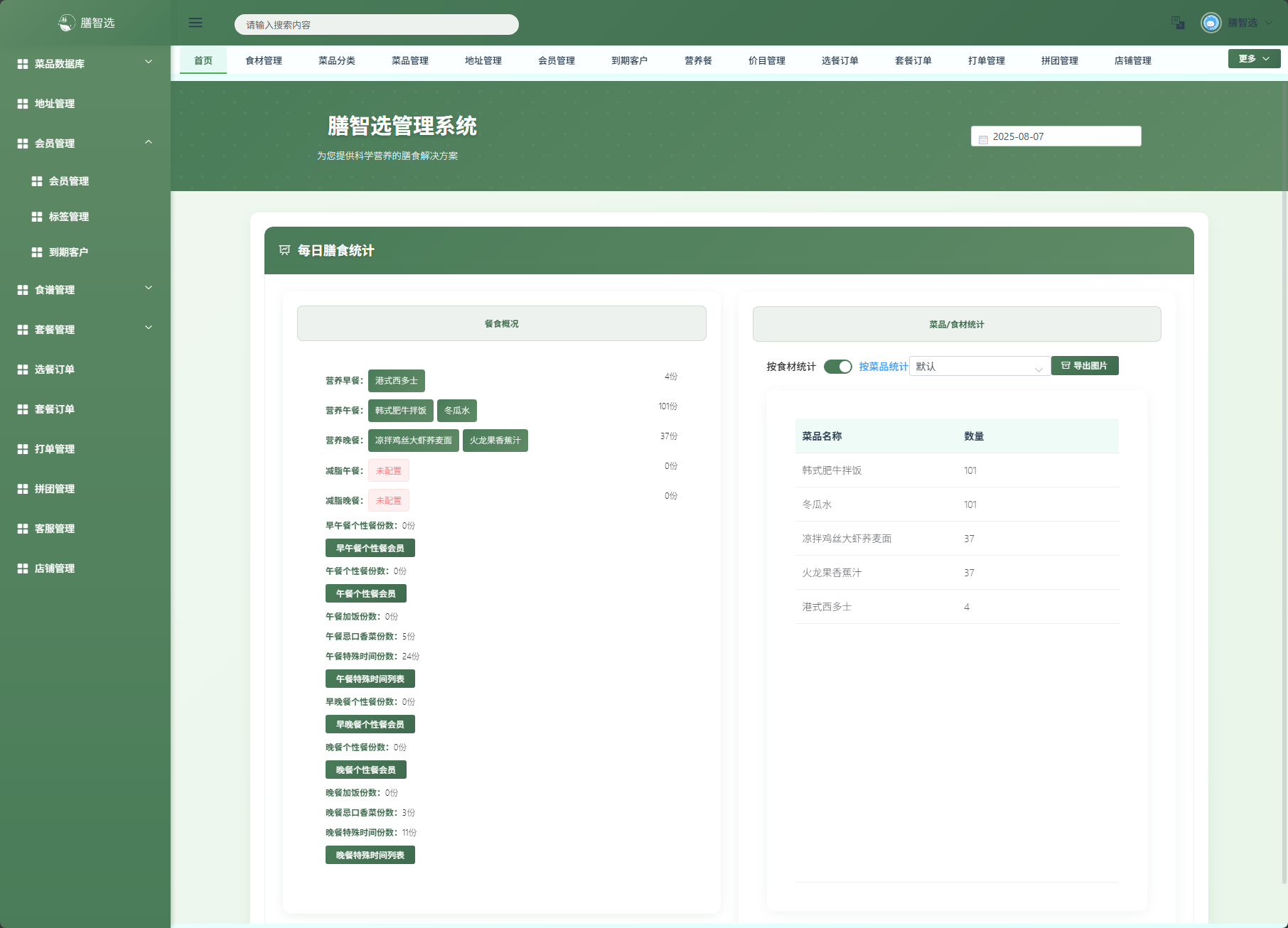The height and width of the screenshot is (928, 1288).
Task: Open the 午餐特殊时间列表 button
Action: pos(370,679)
